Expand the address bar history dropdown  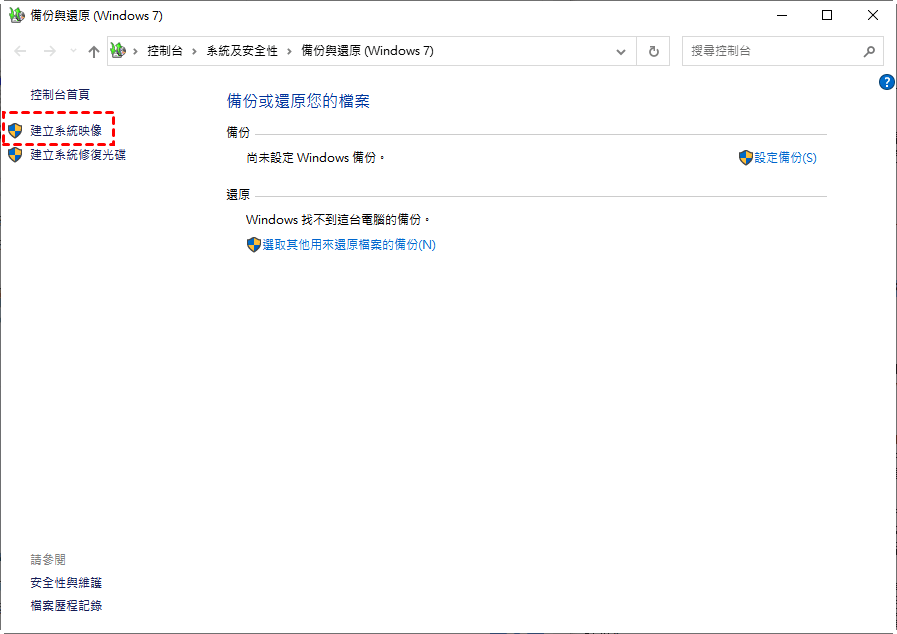coord(622,51)
